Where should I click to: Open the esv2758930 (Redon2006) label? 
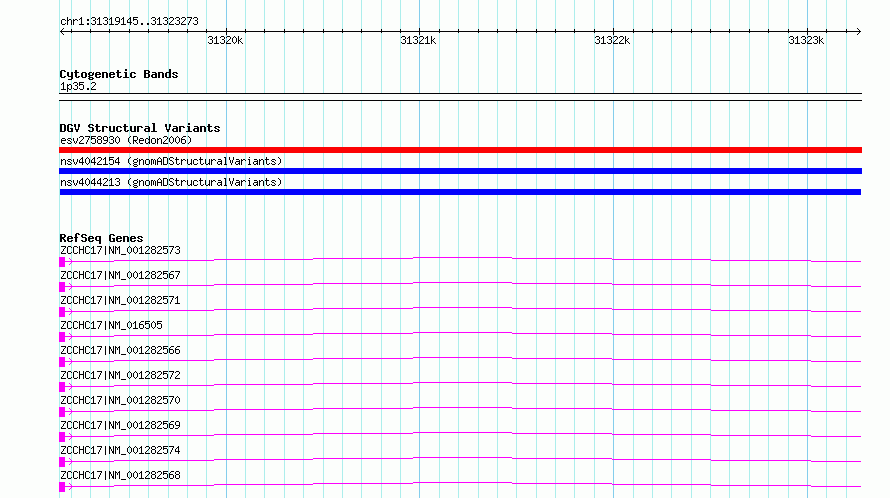tap(126, 140)
